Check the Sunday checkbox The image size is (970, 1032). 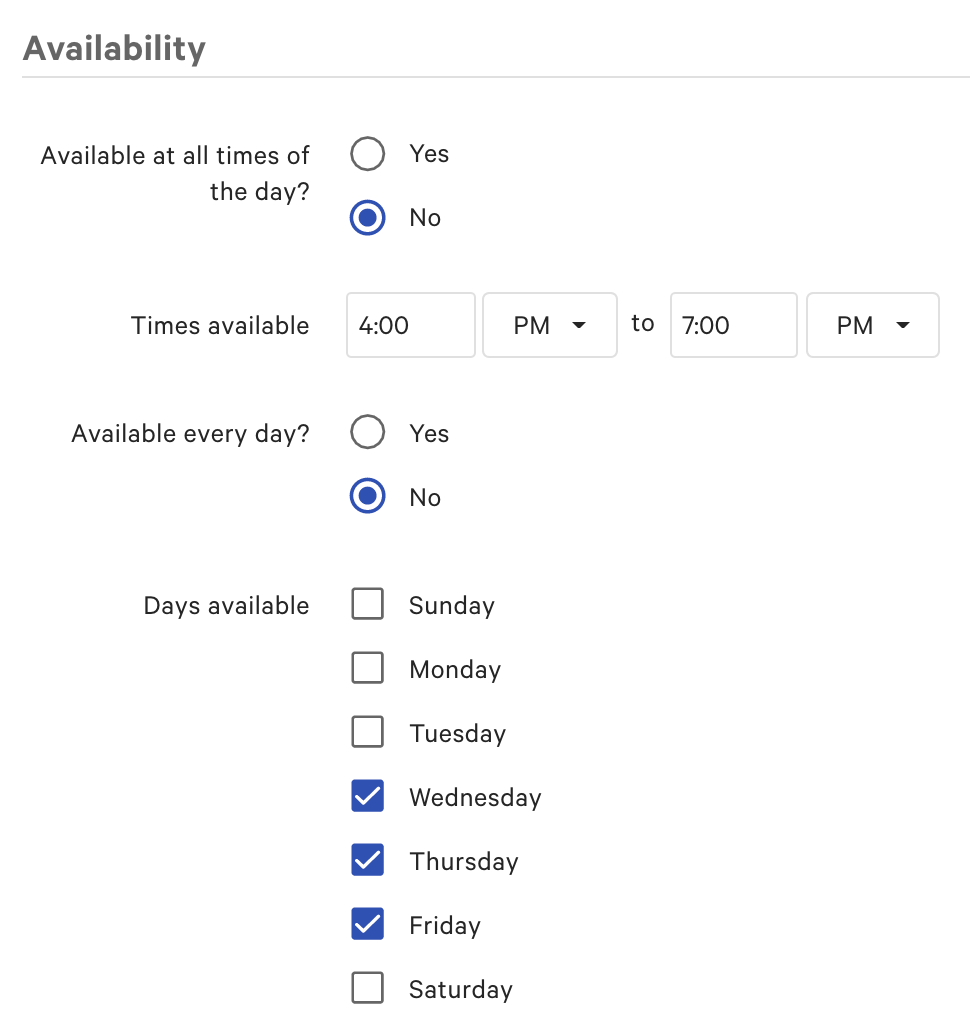[x=368, y=605]
